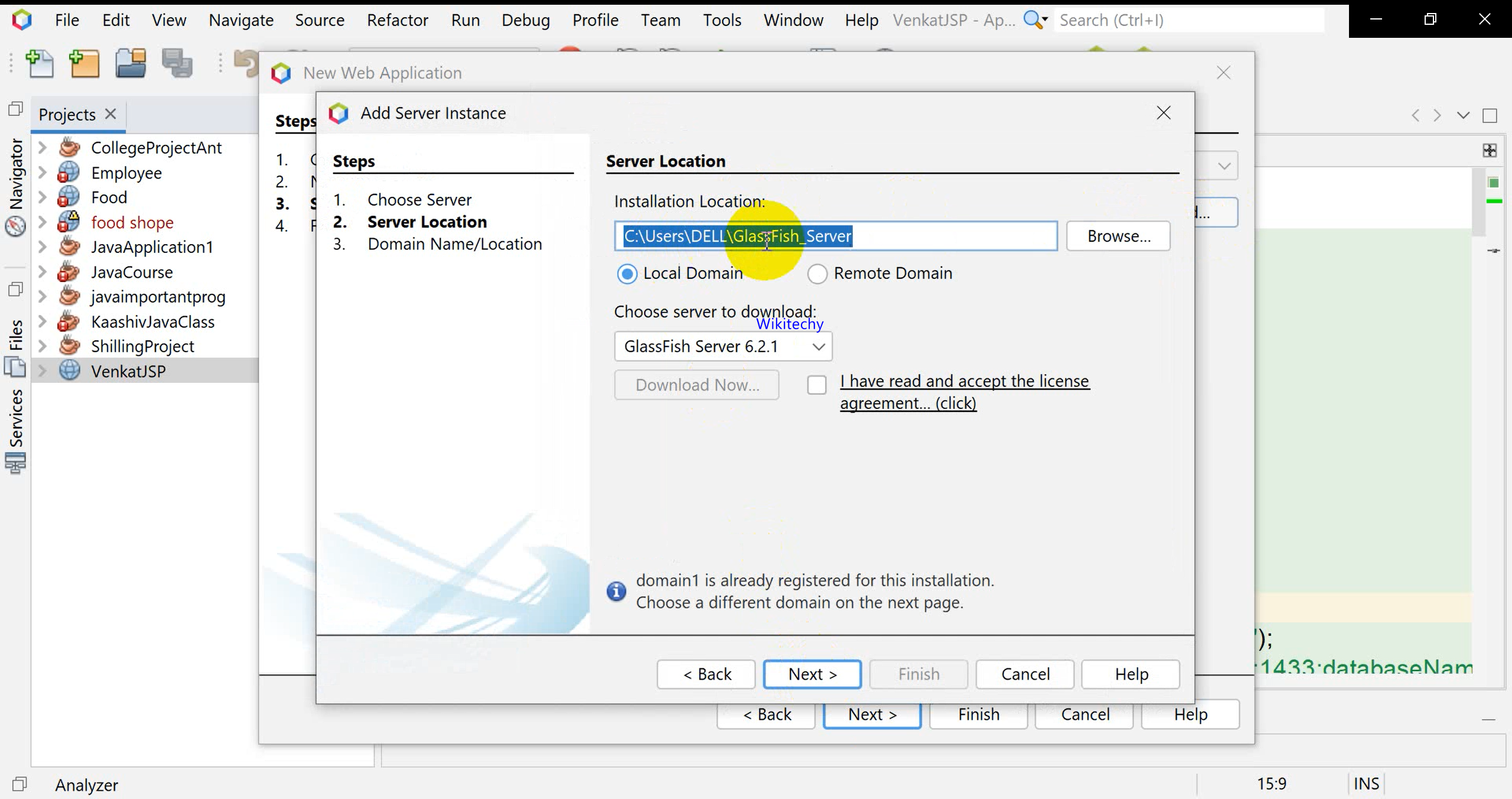The height and width of the screenshot is (799, 1512).
Task: Close the Projects tab
Action: (110, 113)
